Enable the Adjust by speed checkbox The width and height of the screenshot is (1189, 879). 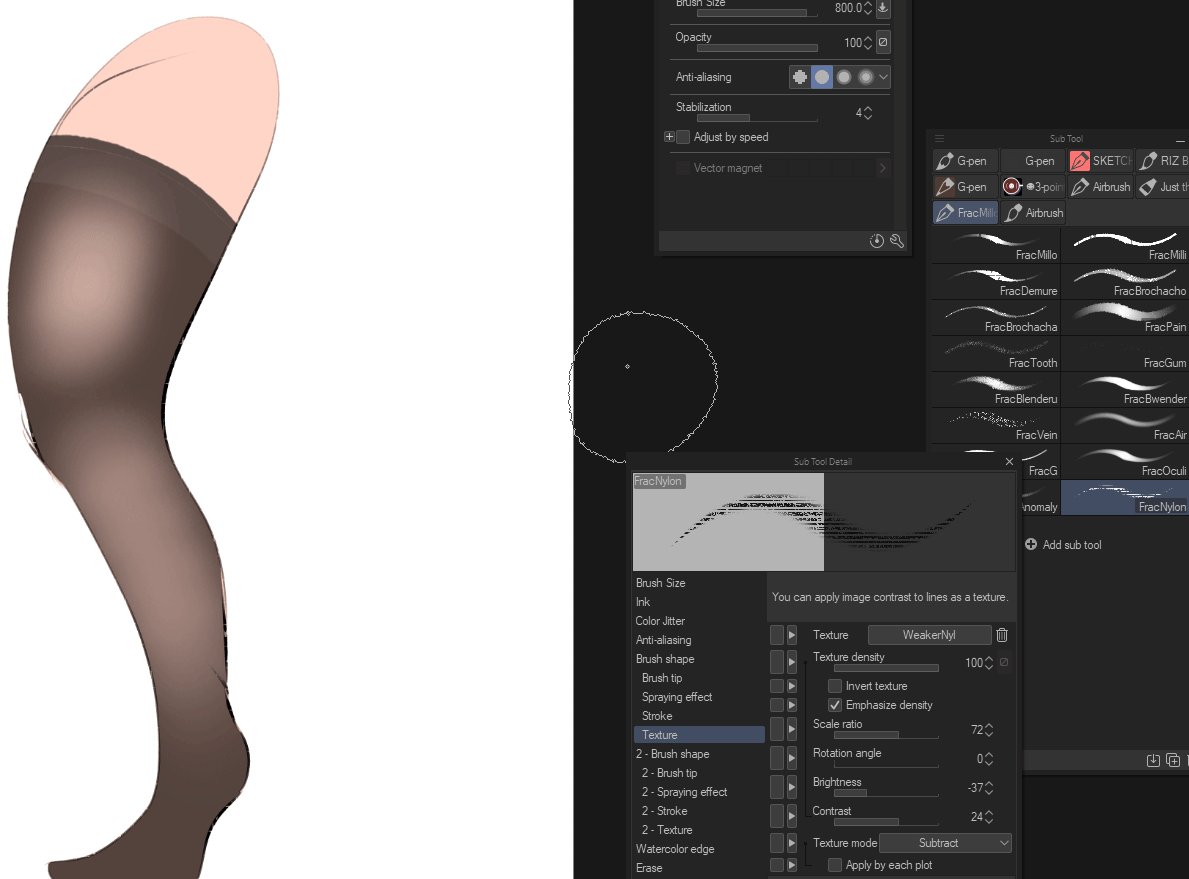(x=683, y=137)
